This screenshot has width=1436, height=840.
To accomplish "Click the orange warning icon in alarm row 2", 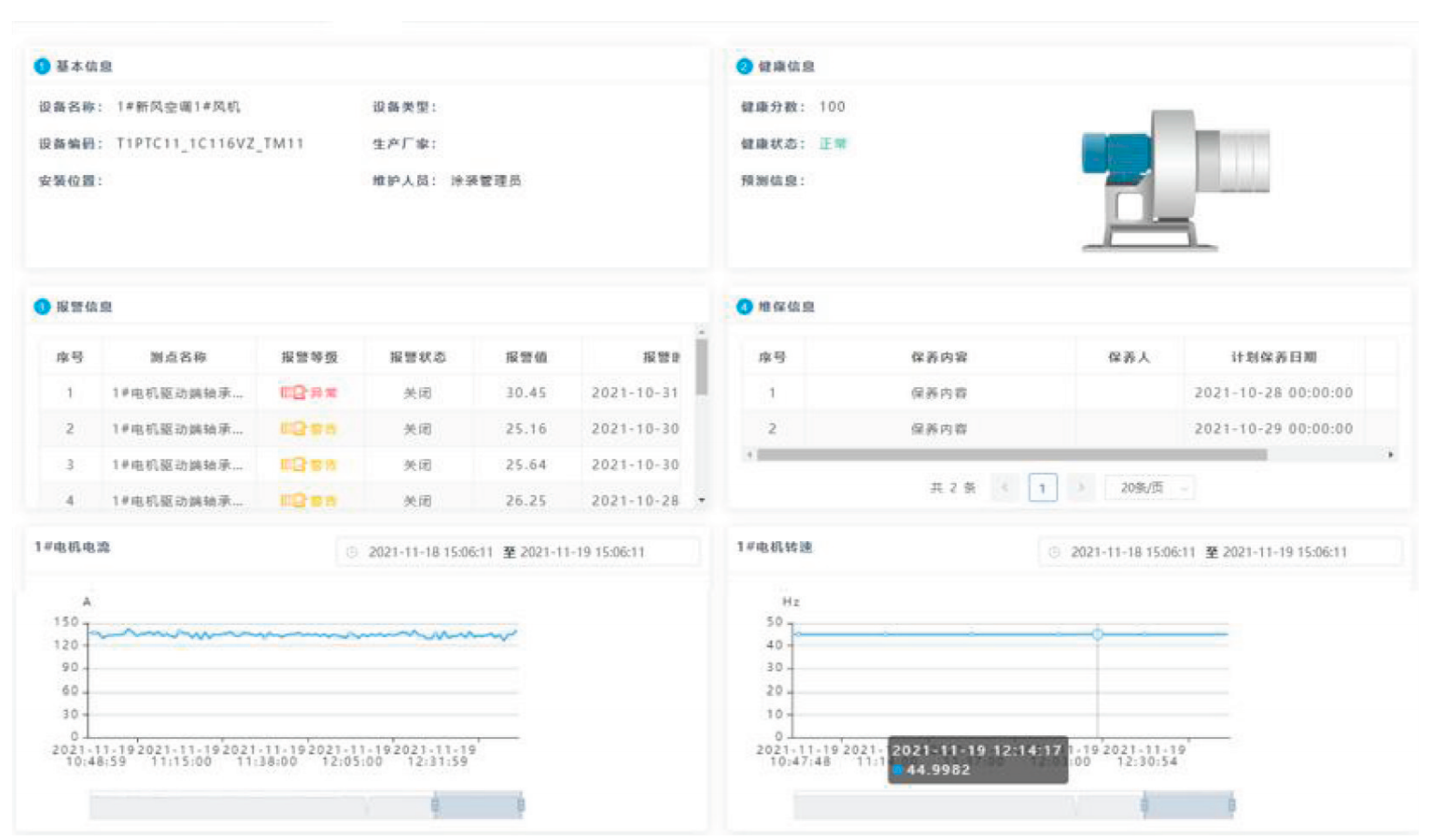I will [x=293, y=428].
